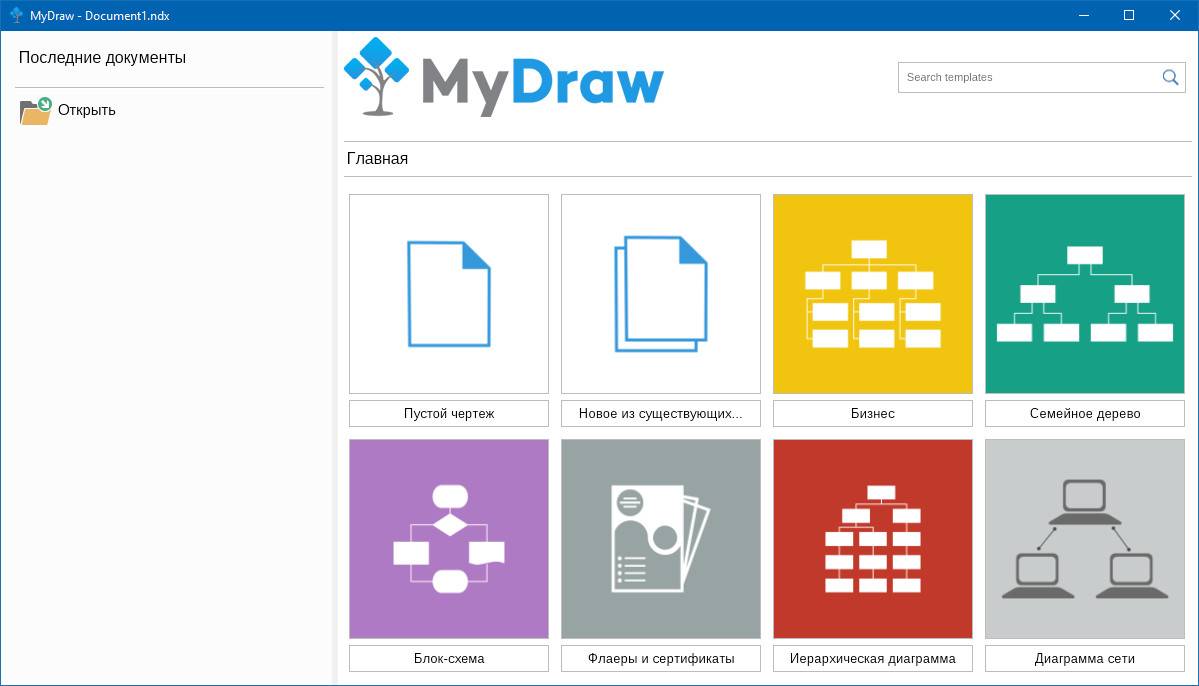Select the Флаеры и сертификаты label
Viewport: 1199px width, 686px height.
coord(661,658)
